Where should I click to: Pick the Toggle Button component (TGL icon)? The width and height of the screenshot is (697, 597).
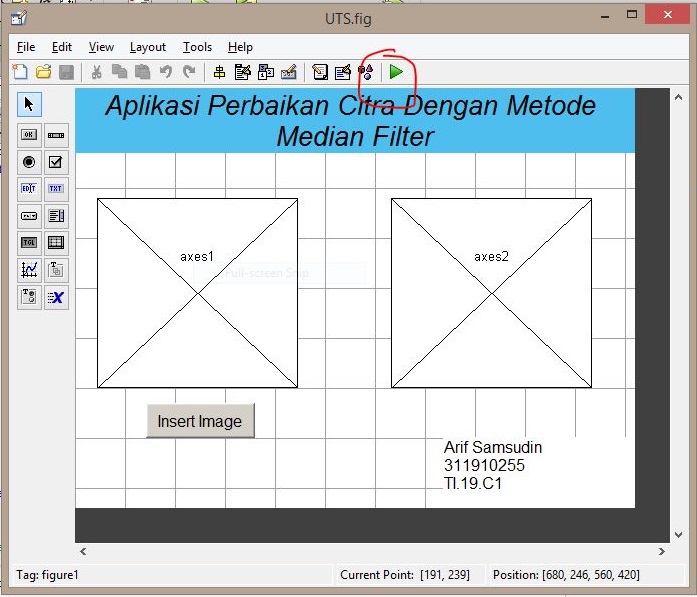point(29,243)
